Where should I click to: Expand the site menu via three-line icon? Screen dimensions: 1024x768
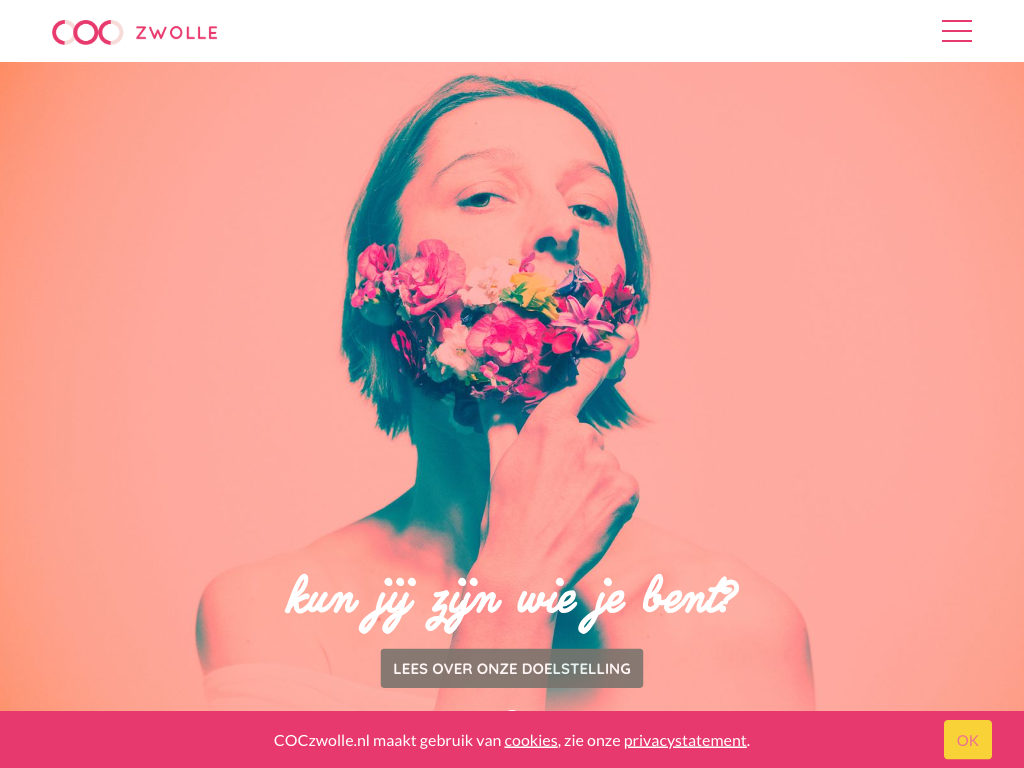point(957,31)
